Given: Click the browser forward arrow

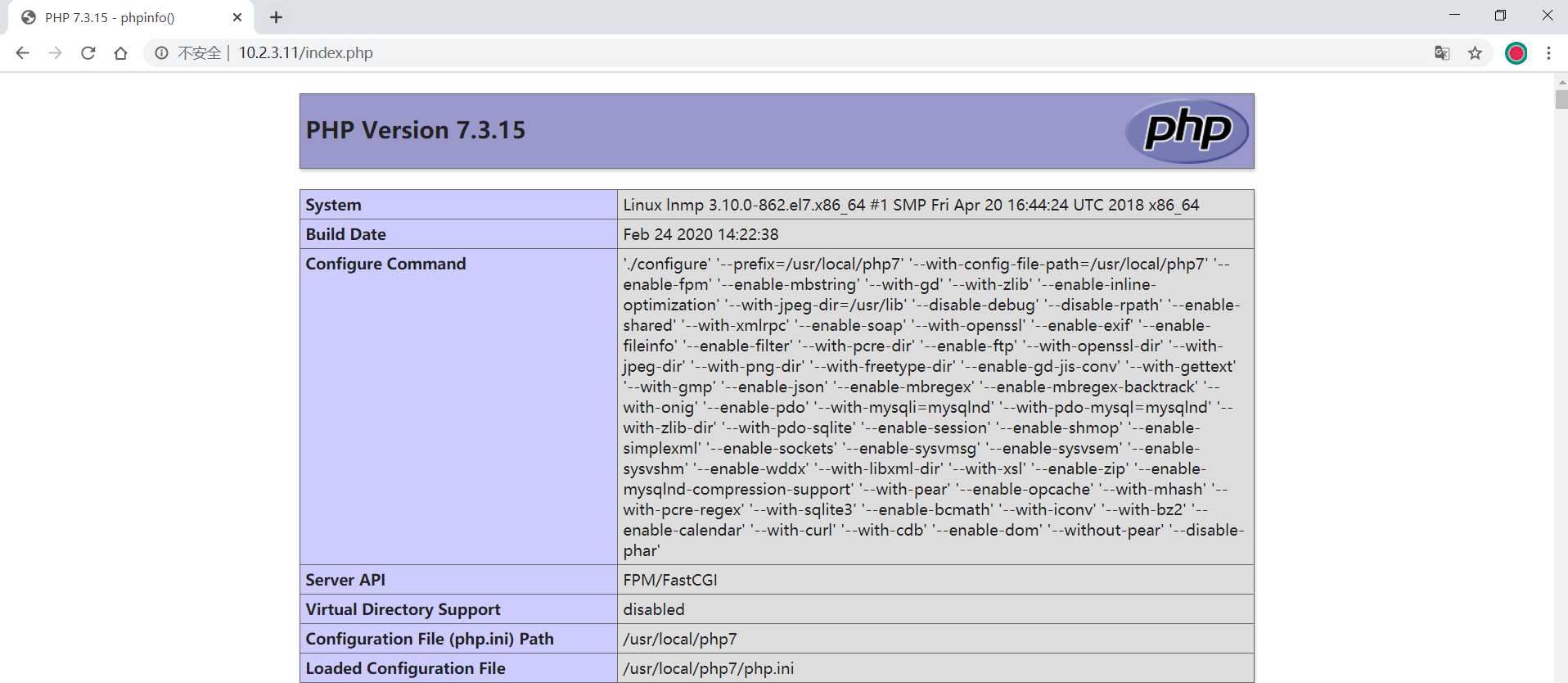Looking at the screenshot, I should tap(55, 53).
